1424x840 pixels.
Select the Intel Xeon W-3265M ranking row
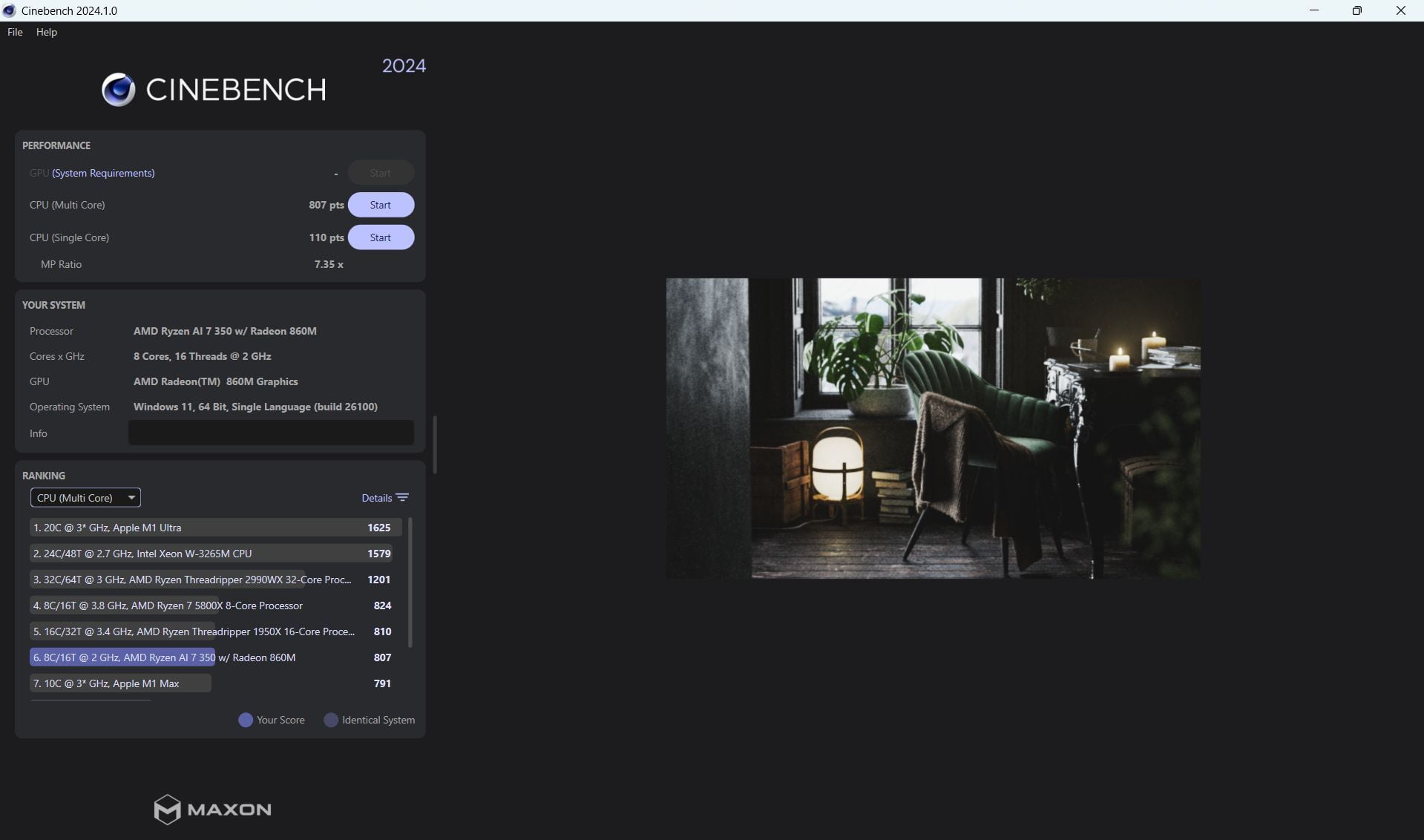tap(216, 554)
